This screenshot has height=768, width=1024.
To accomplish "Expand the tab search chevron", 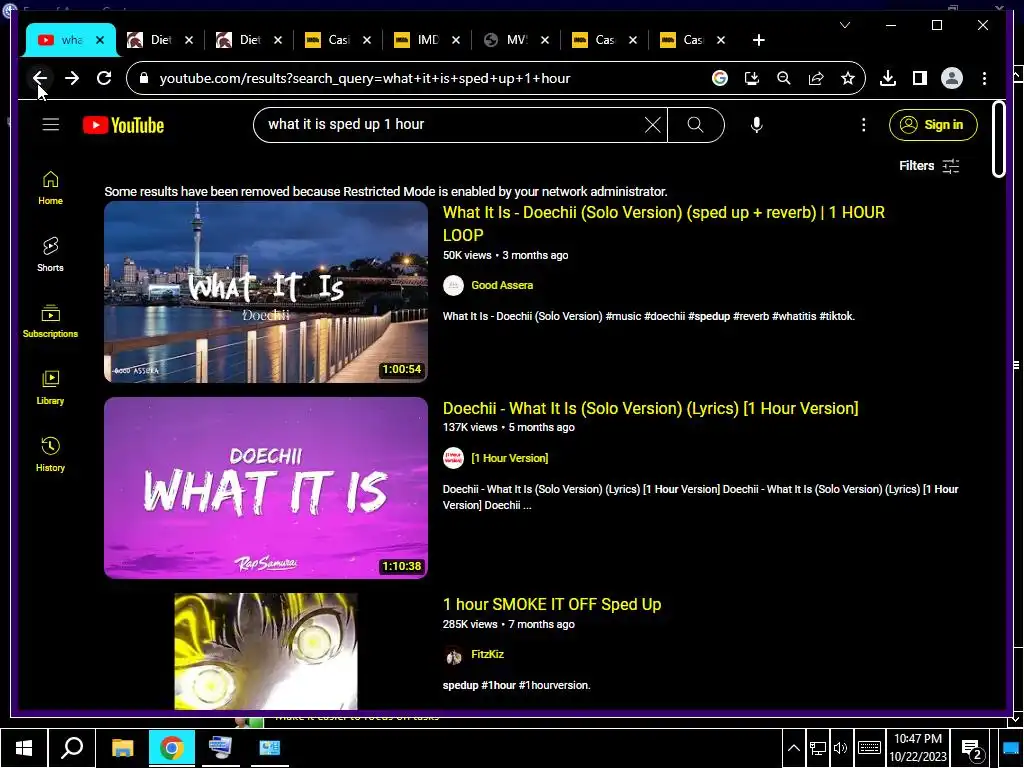I will coord(845,25).
